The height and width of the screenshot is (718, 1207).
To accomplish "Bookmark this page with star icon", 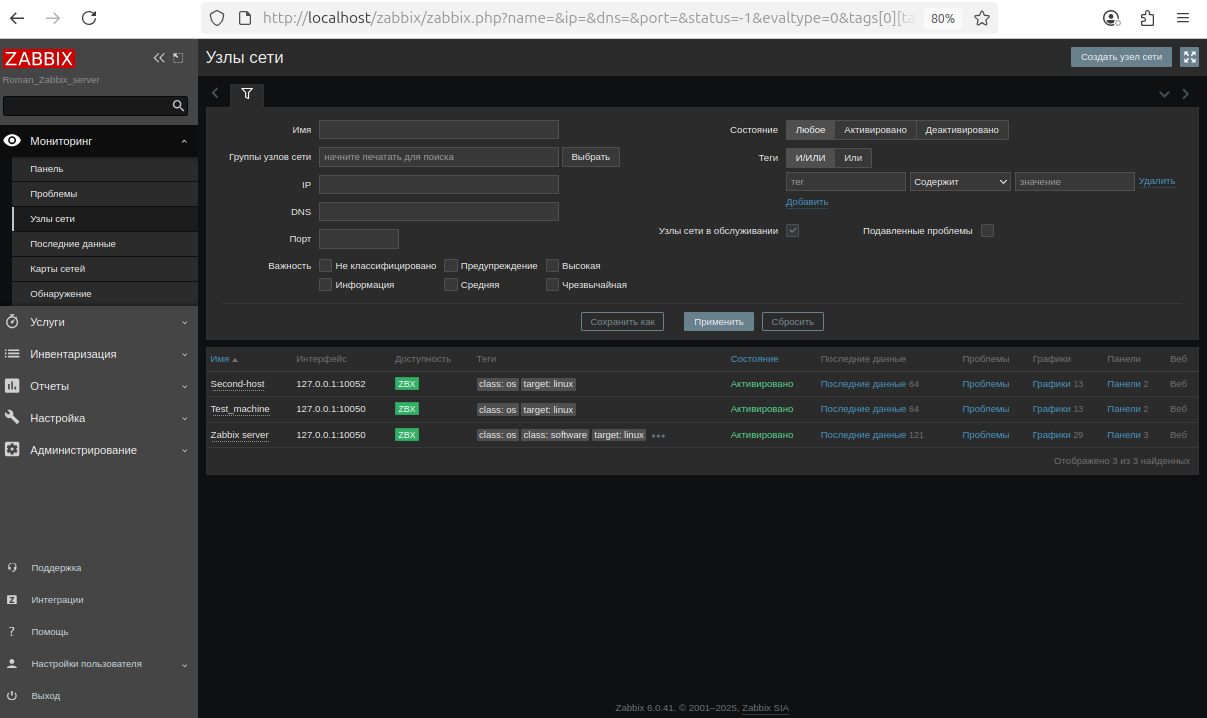I will coord(982,18).
